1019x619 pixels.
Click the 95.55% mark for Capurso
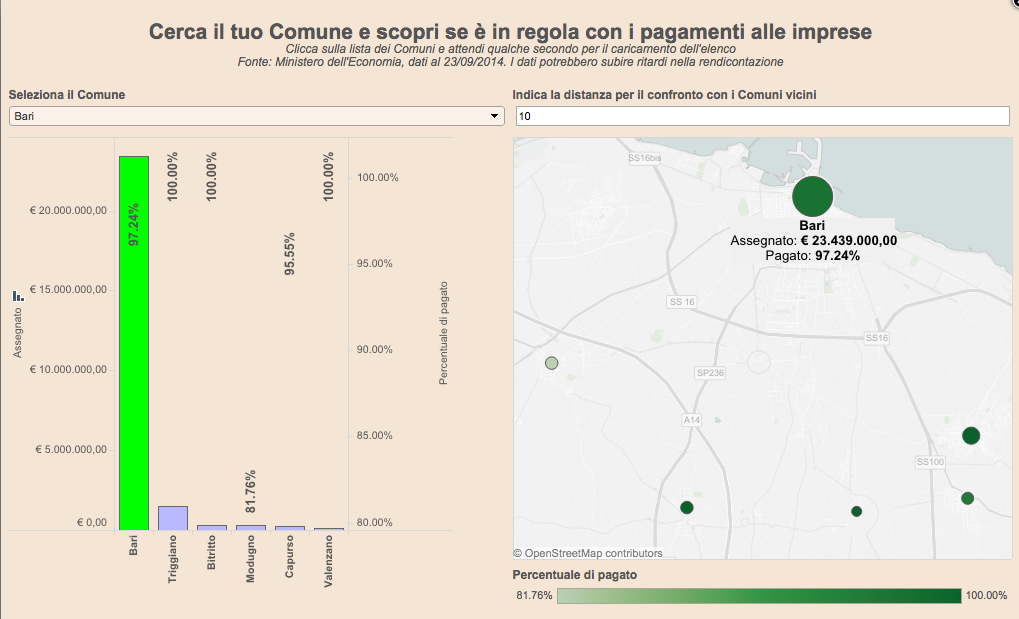pyautogui.click(x=290, y=253)
